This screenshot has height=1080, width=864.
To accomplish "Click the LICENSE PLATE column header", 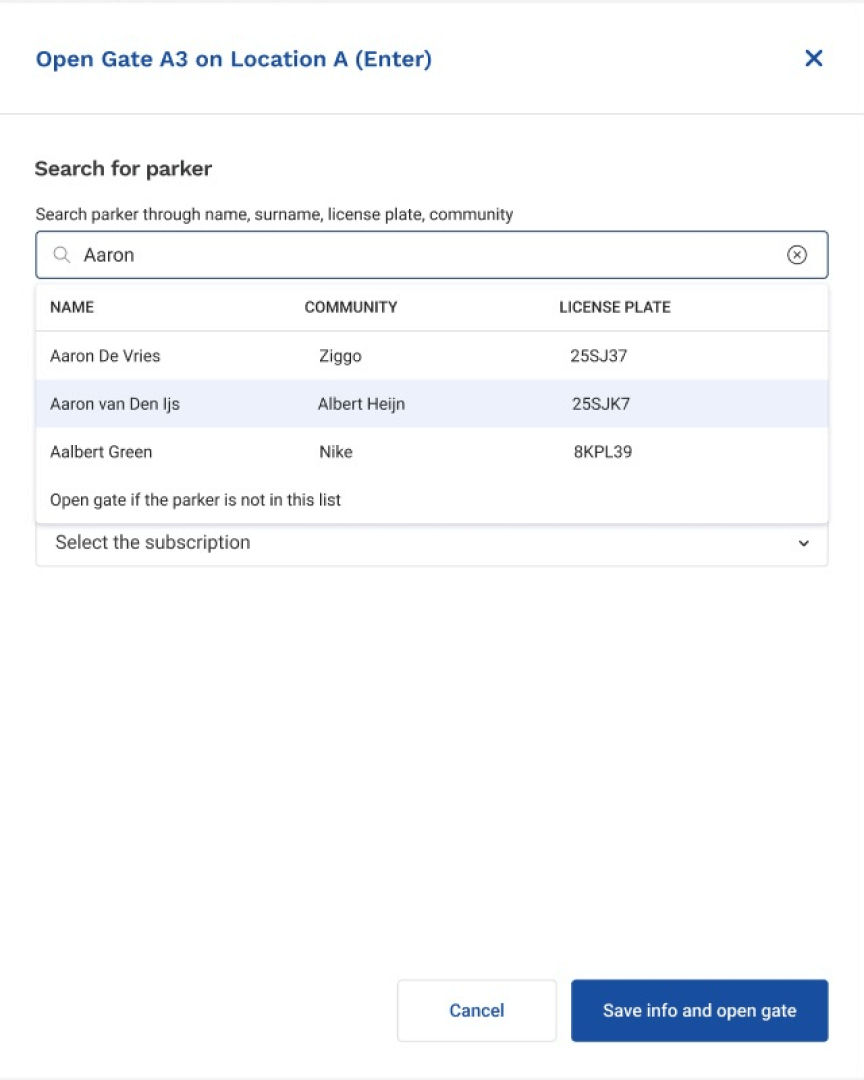I will point(614,307).
